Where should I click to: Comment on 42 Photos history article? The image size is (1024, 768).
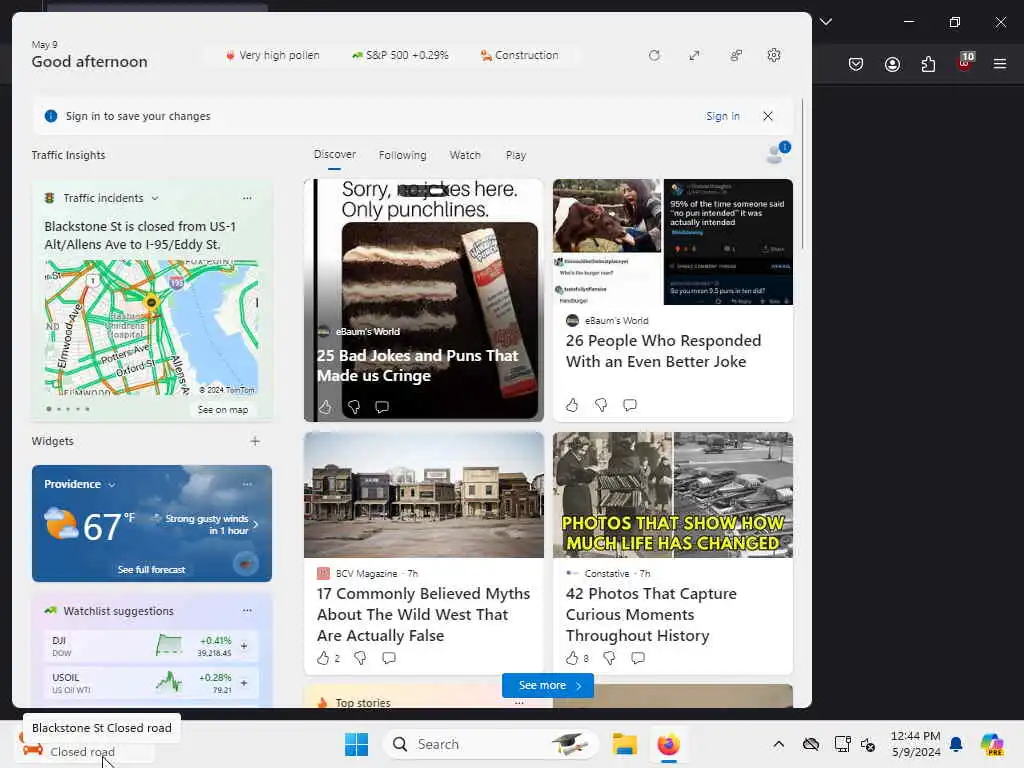(x=638, y=658)
